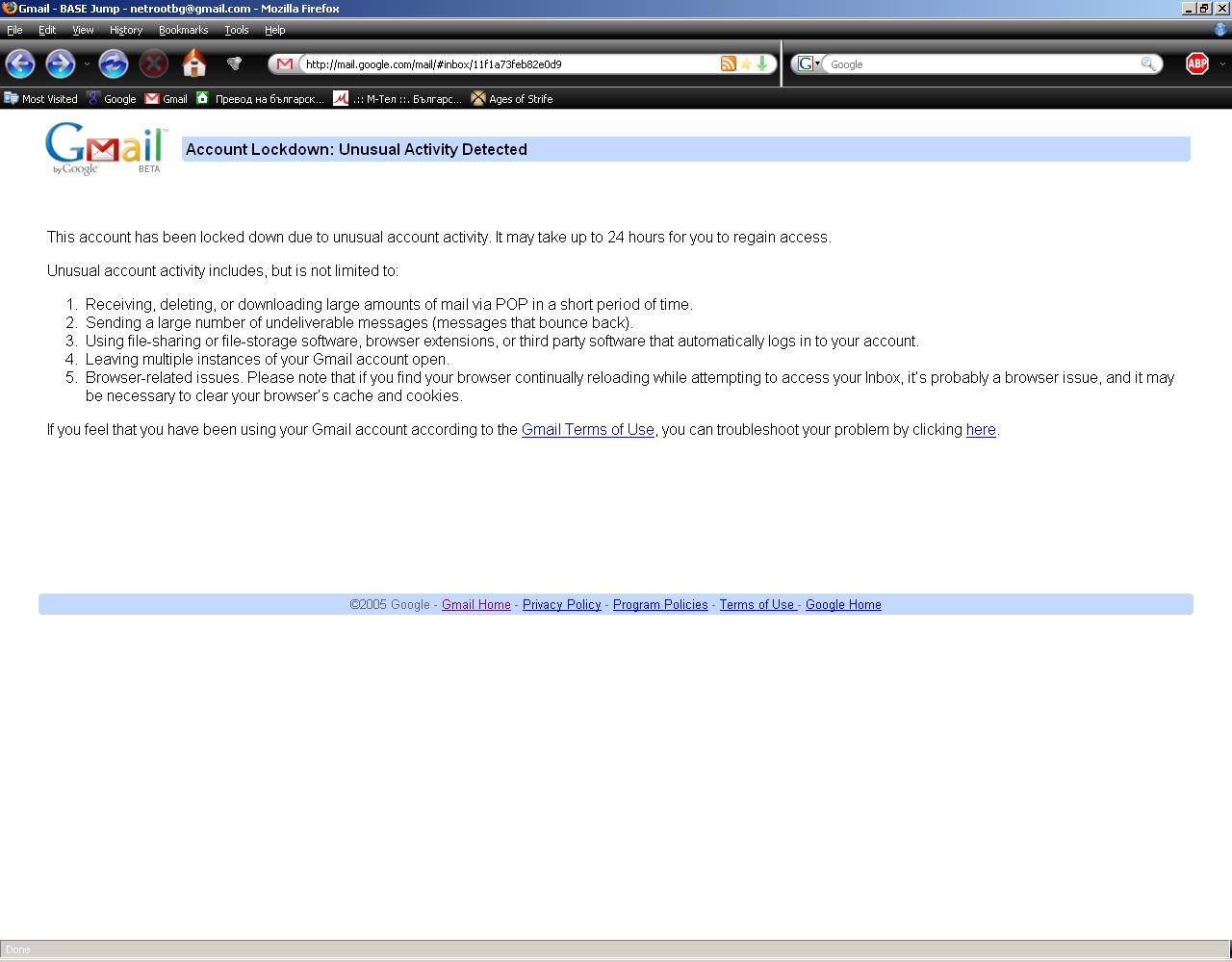Open the Edit menu
Screen dimensions: 1232x962
[x=47, y=30]
